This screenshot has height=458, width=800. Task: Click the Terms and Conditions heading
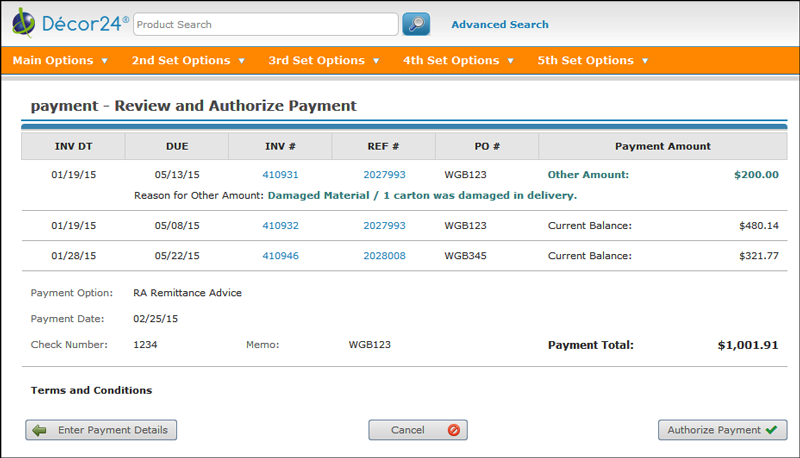coord(91,390)
